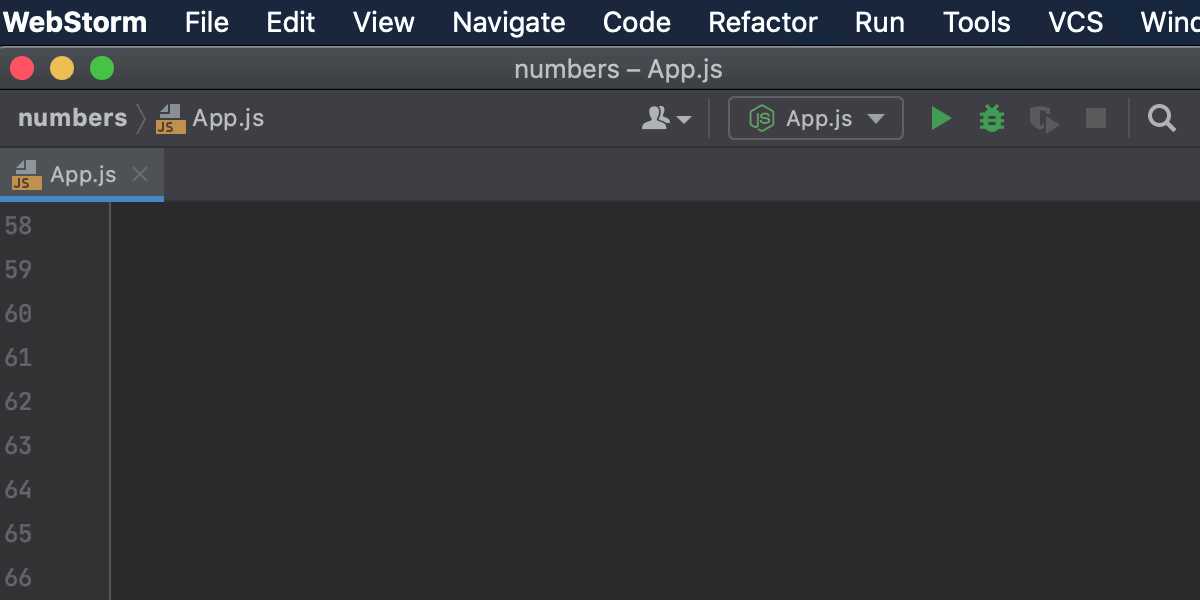Click App.js in the breadcrumb bar
The width and height of the screenshot is (1200, 600).
(x=229, y=118)
